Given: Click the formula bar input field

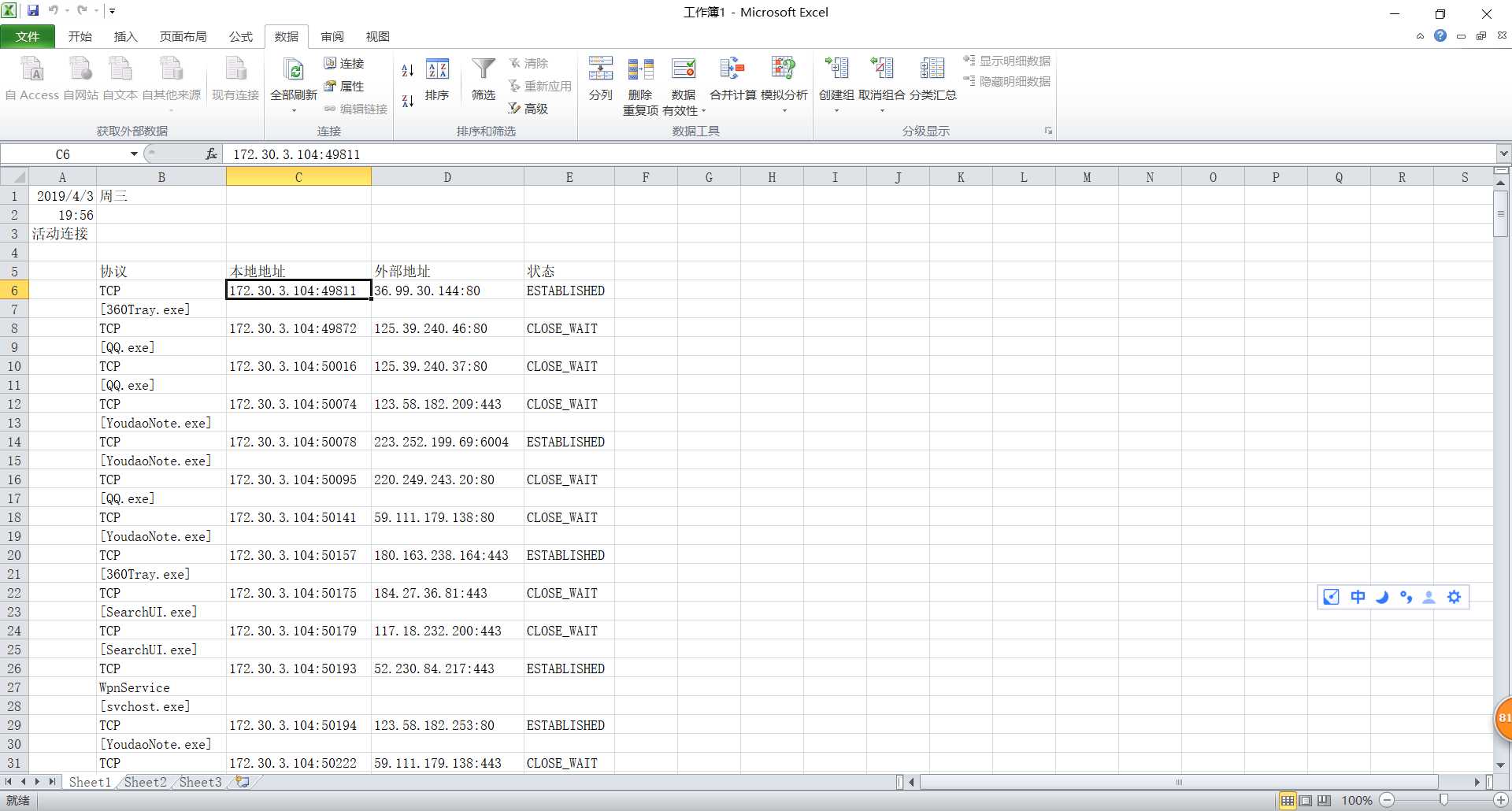Looking at the screenshot, I should (x=861, y=154).
